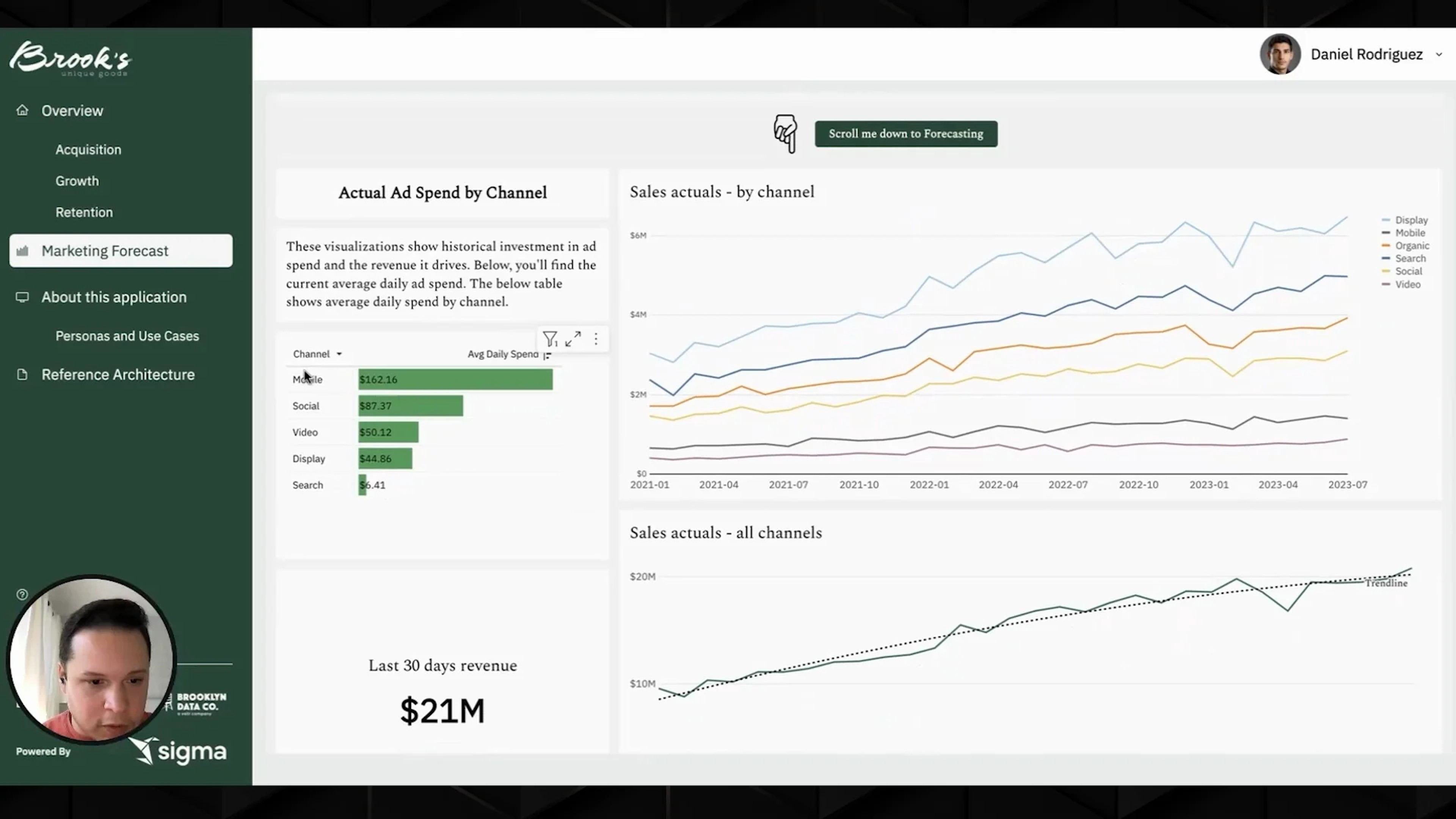1456x819 pixels.
Task: Open Reference Architecture page
Action: (118, 375)
